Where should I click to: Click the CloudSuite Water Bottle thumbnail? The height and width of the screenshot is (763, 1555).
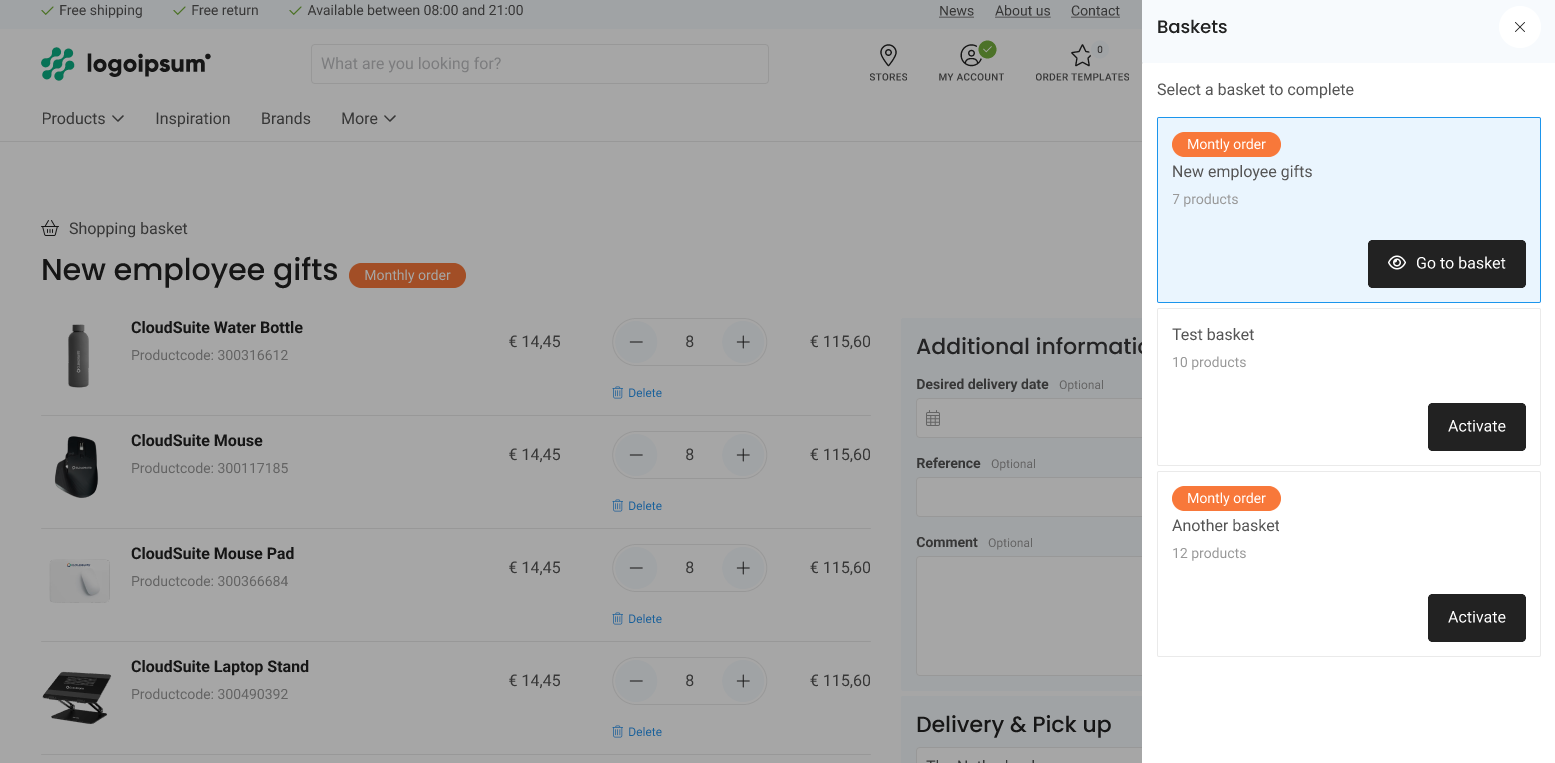(79, 355)
